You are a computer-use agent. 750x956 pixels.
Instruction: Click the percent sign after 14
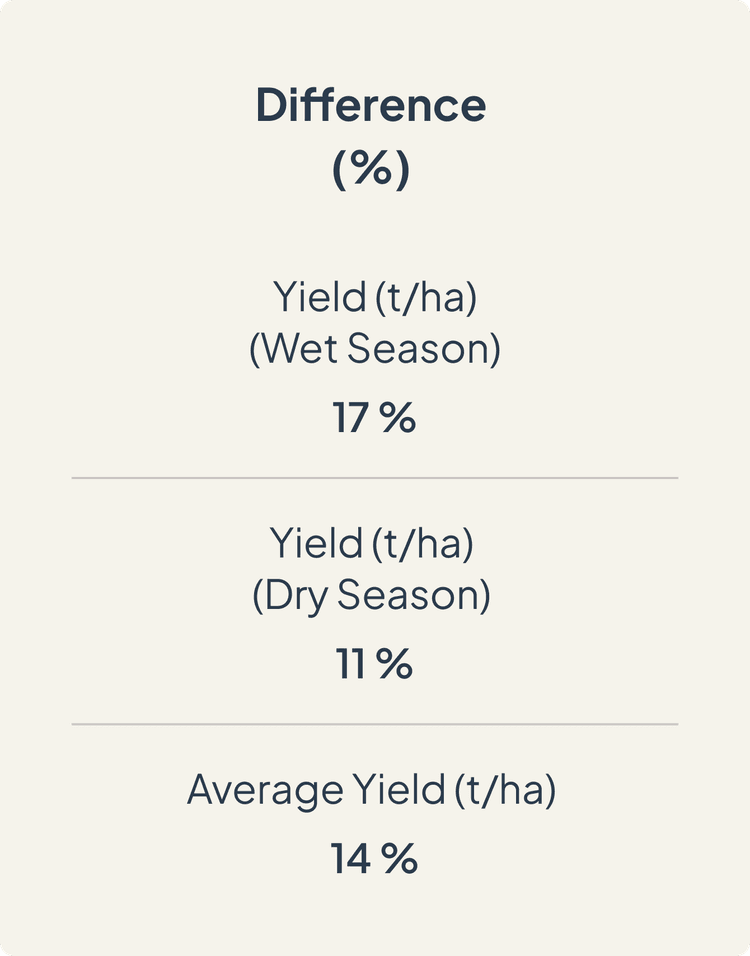click(x=401, y=858)
